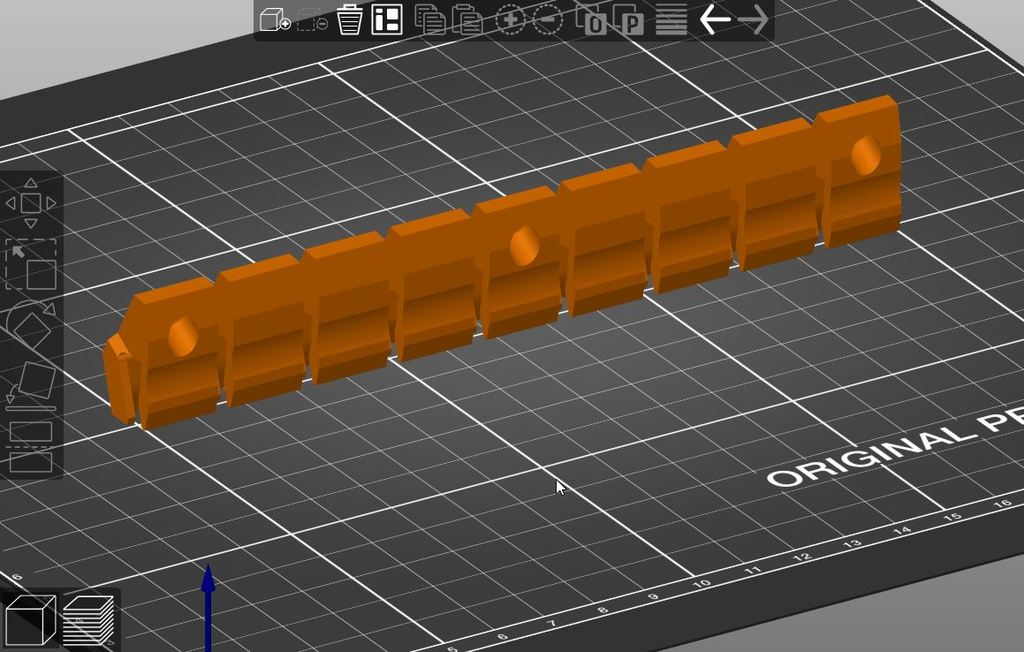Click the Add instance plus icon
The image size is (1024, 652).
click(510, 20)
